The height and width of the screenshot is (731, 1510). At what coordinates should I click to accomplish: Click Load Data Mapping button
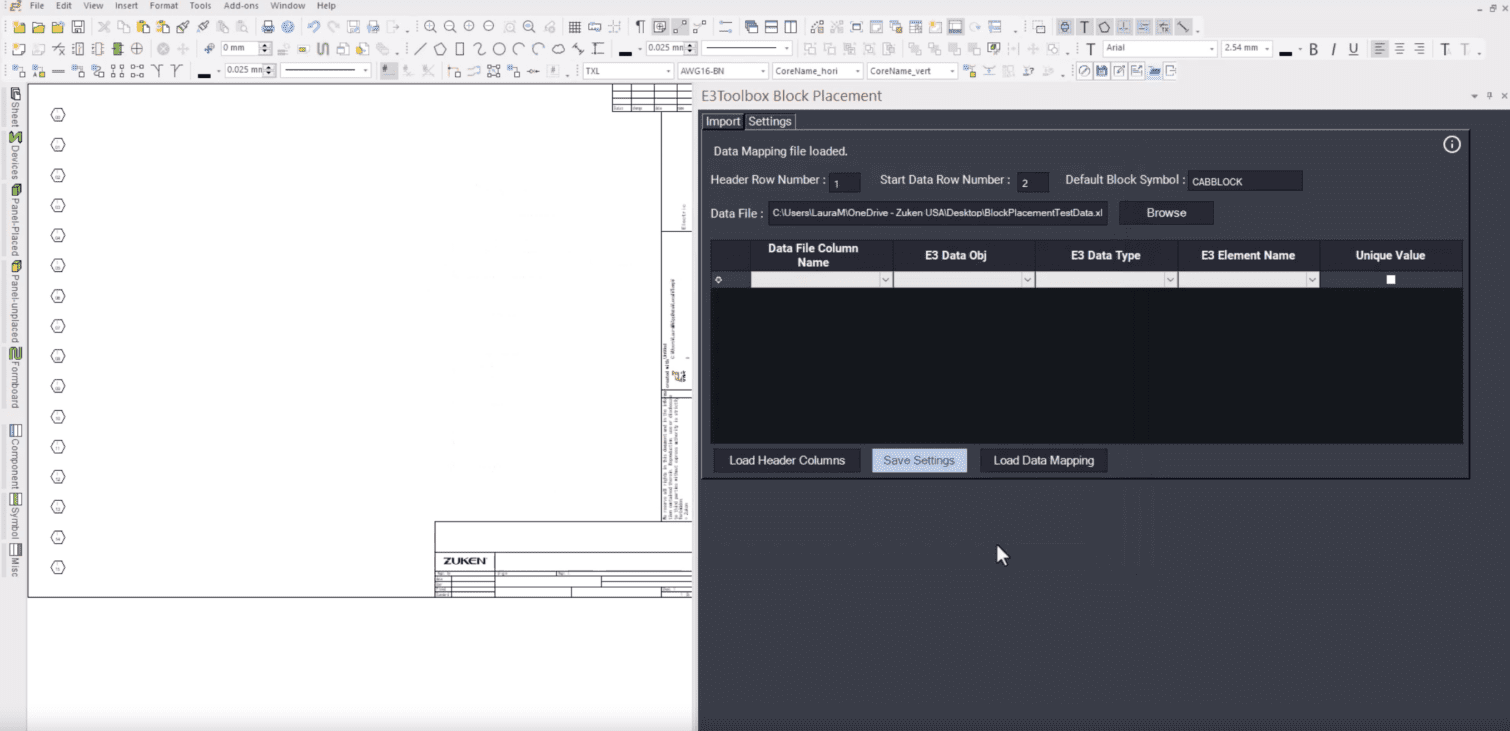click(x=1043, y=461)
